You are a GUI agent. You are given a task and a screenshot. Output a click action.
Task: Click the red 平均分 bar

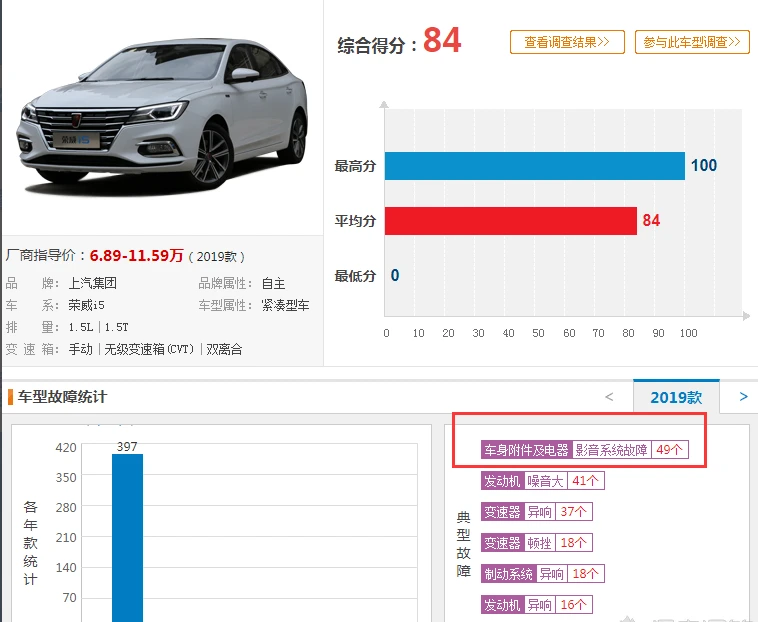pos(510,221)
